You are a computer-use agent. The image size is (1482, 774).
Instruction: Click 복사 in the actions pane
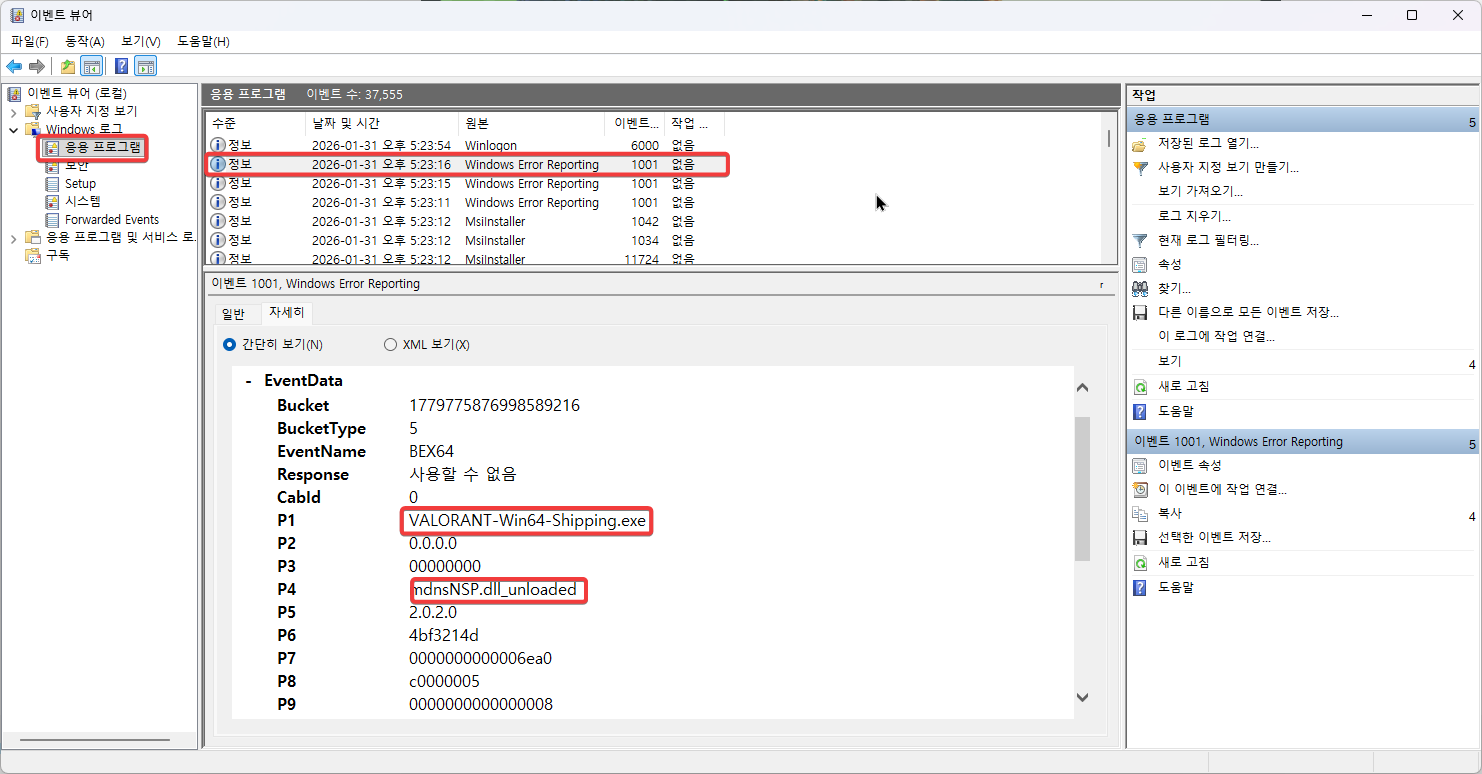point(1170,513)
